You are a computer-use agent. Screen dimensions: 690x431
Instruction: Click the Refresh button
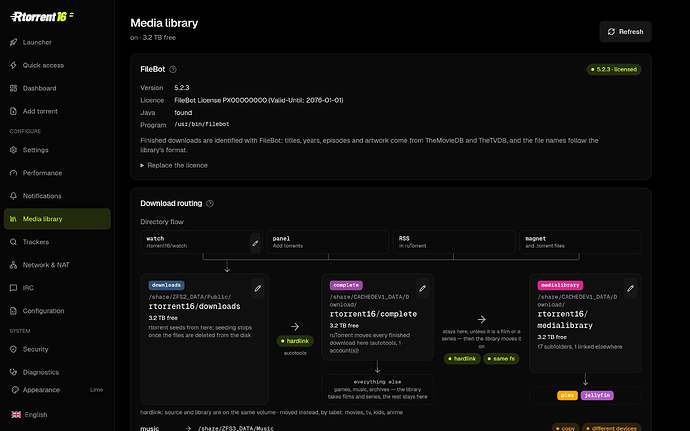[x=625, y=32]
